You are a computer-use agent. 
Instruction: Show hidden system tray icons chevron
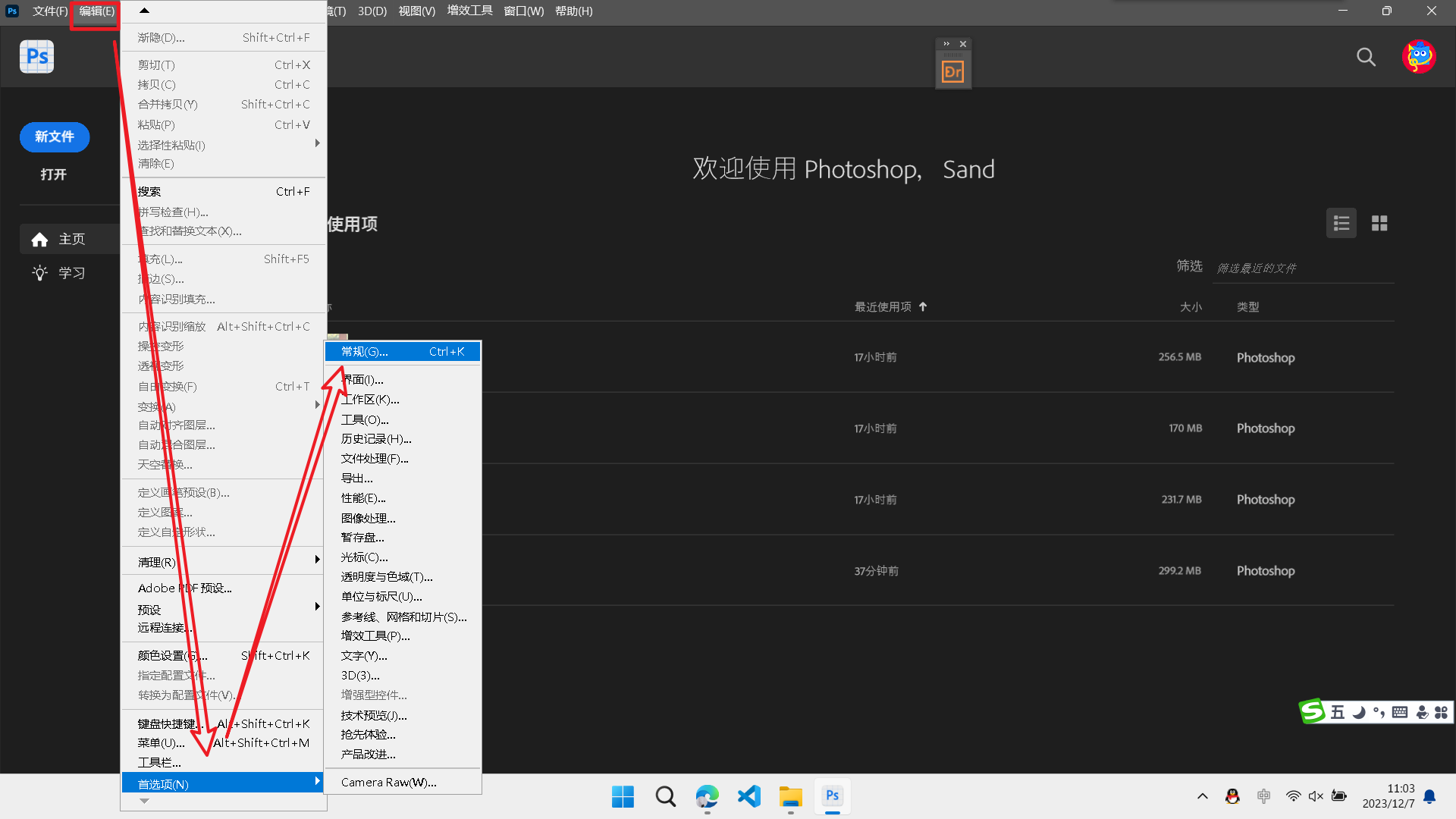click(1203, 796)
